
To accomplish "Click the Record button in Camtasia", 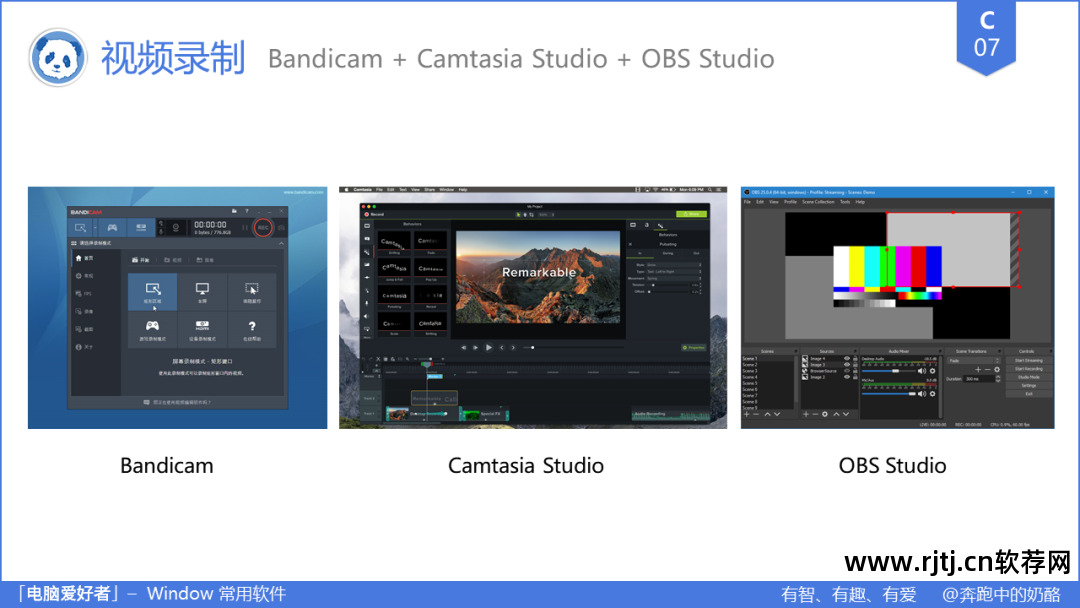I will click(x=375, y=214).
